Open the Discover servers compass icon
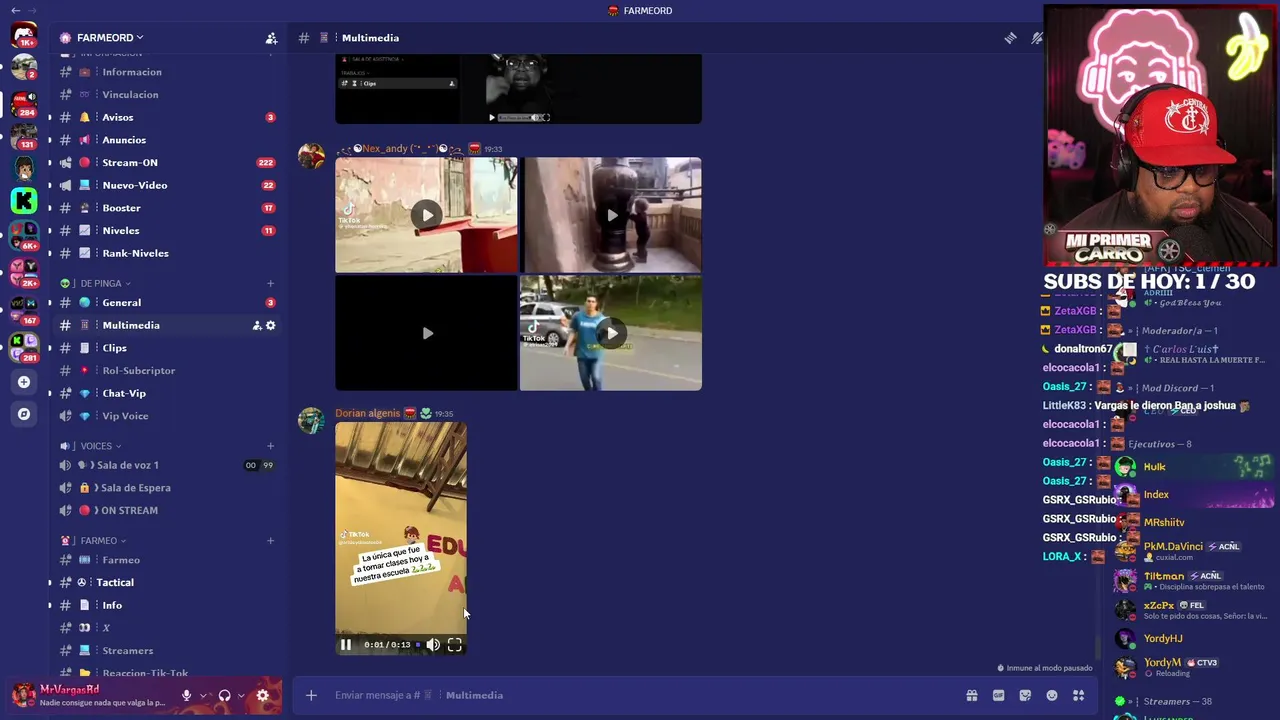 point(24,414)
